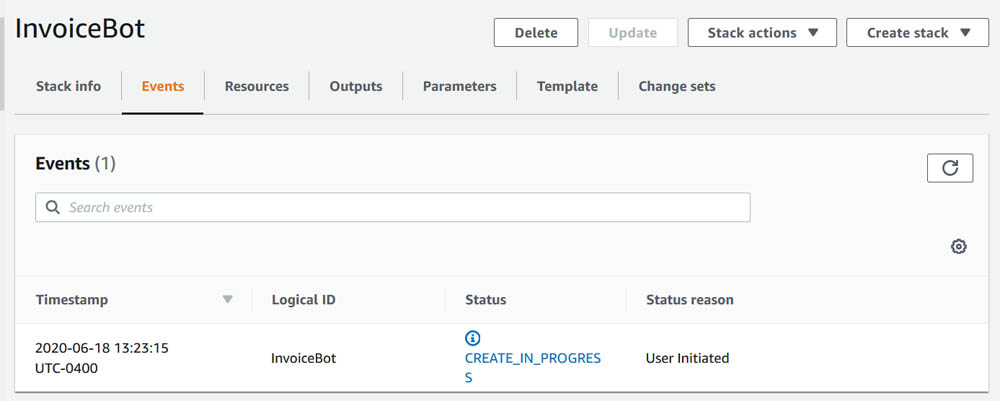The image size is (1000, 401).
Task: Open the Stack actions dropdown
Action: pyautogui.click(x=762, y=33)
